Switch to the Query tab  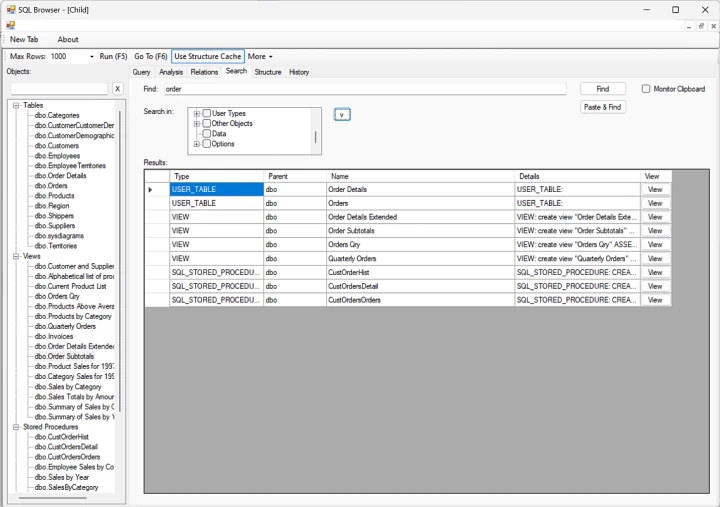(141, 72)
